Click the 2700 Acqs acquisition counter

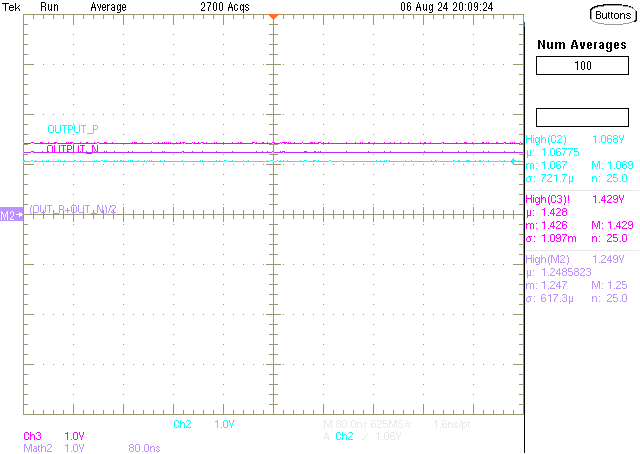(x=224, y=6)
